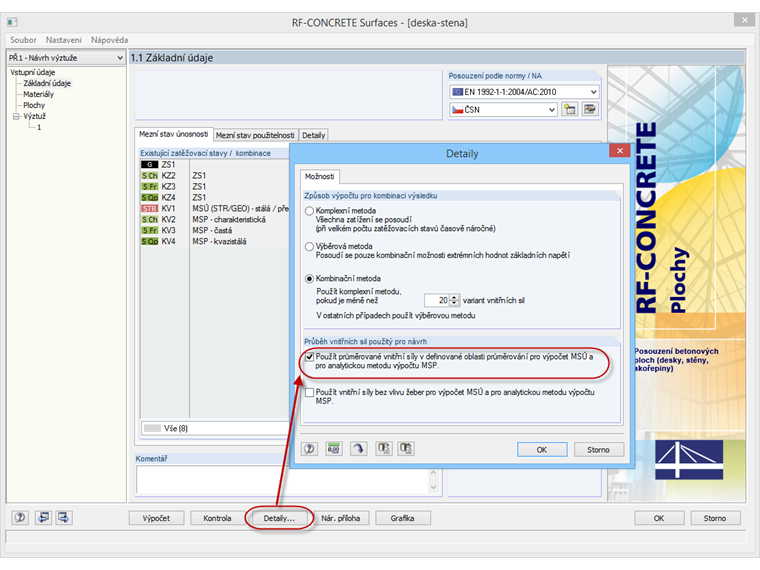Edit national annex settings icon
This screenshot has height=570, width=760.
pos(590,110)
